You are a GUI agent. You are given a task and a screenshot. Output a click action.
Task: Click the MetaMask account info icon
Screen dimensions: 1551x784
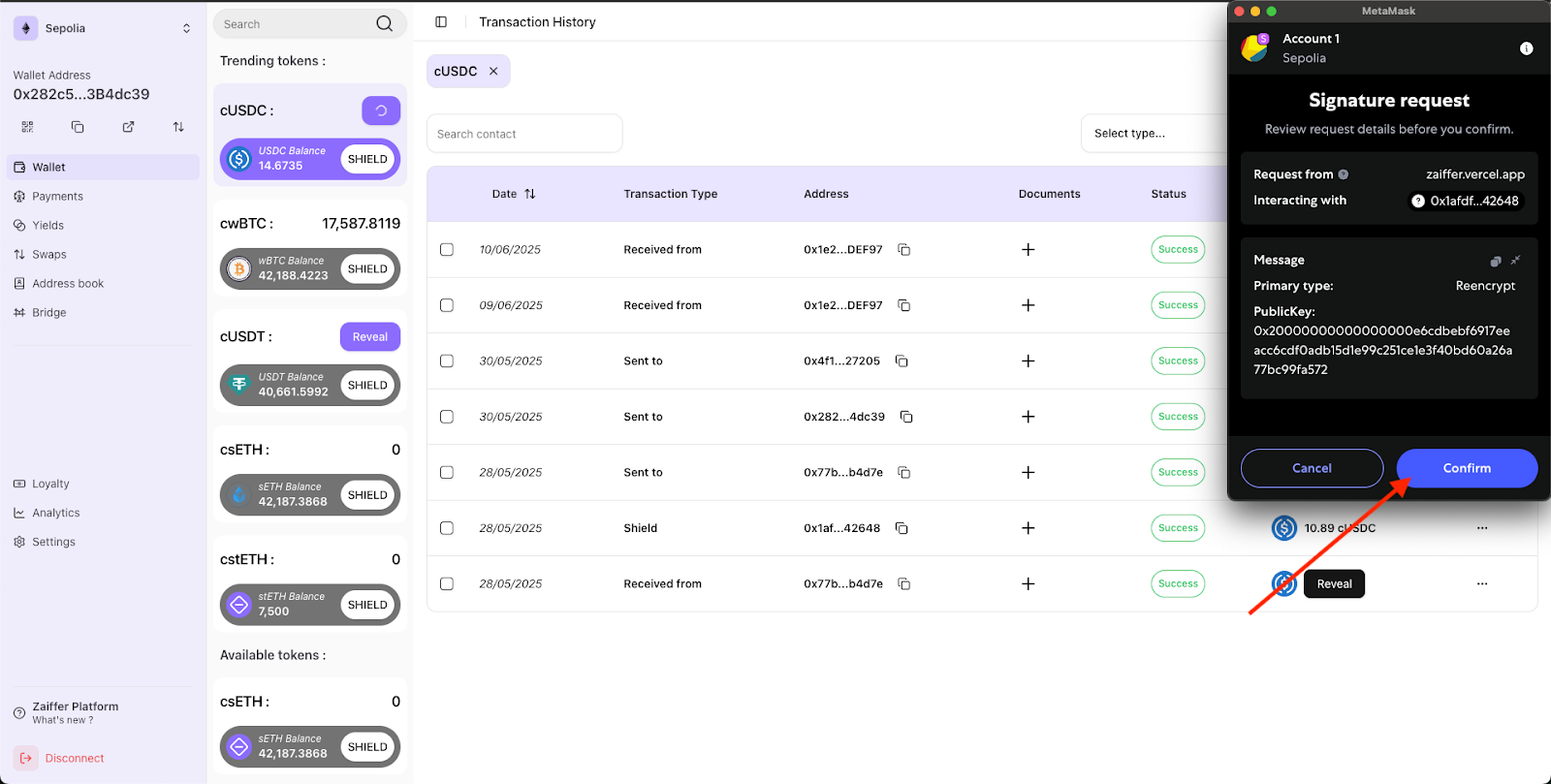1527,48
